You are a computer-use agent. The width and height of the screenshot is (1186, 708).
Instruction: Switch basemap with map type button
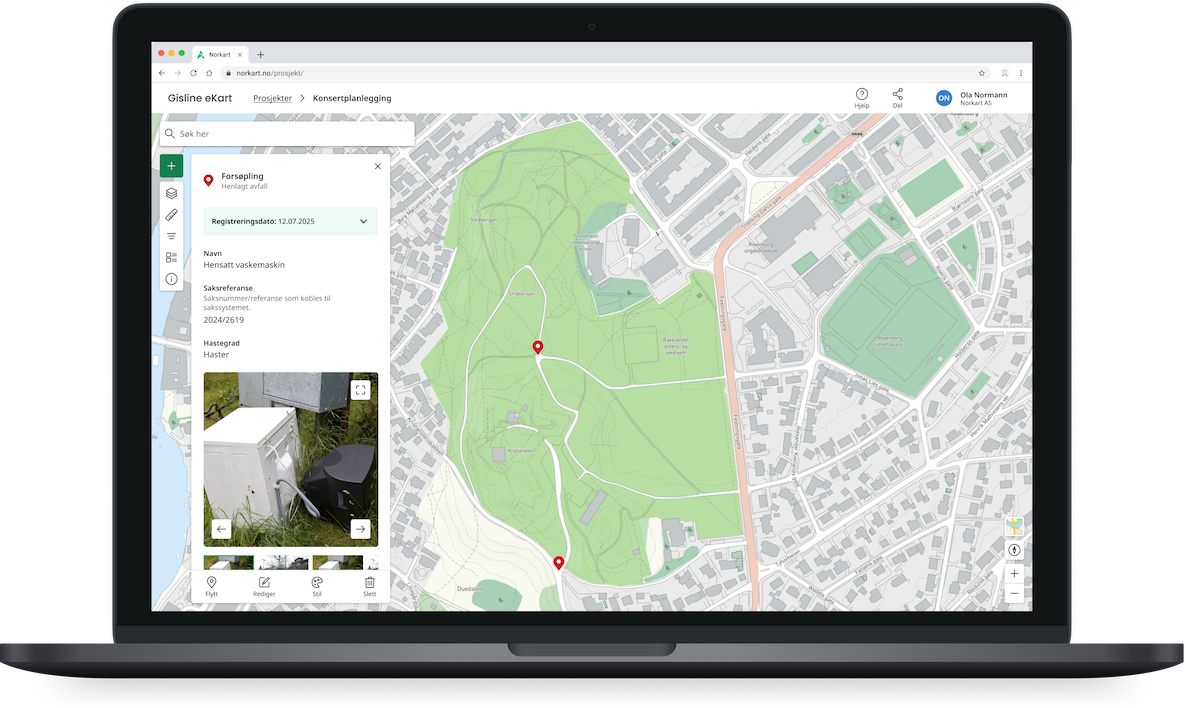(1014, 527)
